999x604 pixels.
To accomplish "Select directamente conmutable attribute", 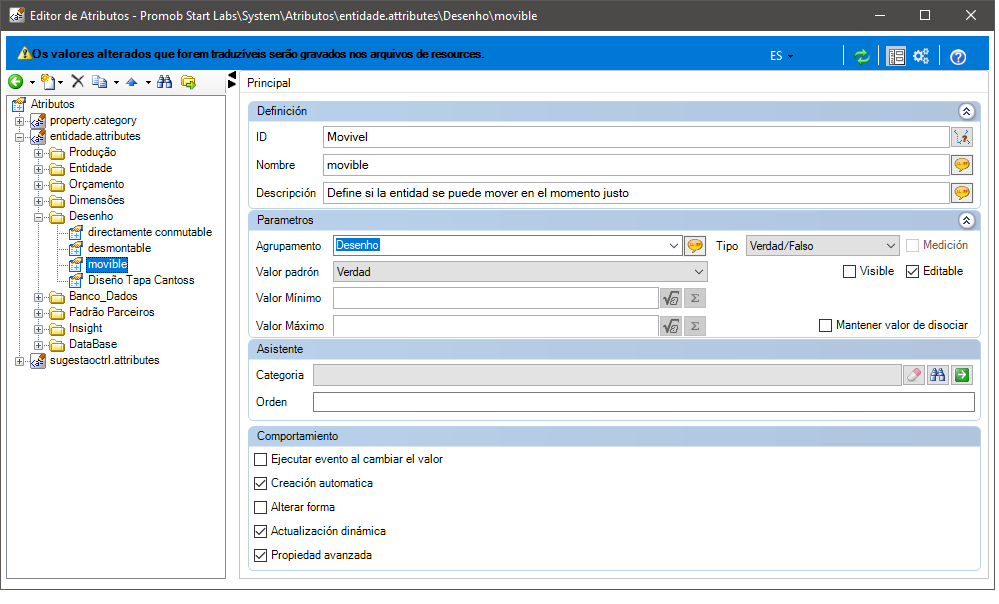I will coord(150,232).
